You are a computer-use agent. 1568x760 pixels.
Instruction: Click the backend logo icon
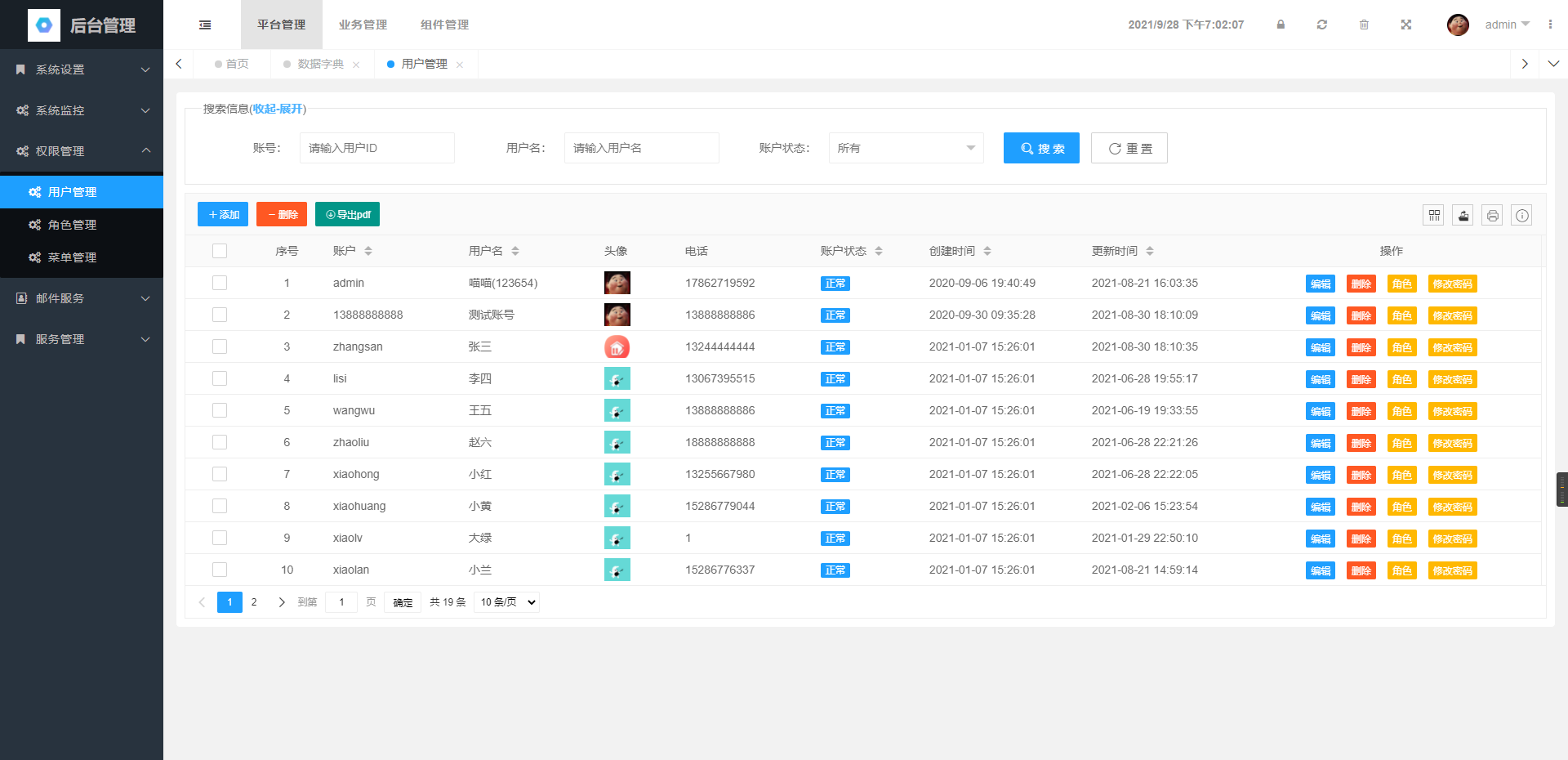44,25
